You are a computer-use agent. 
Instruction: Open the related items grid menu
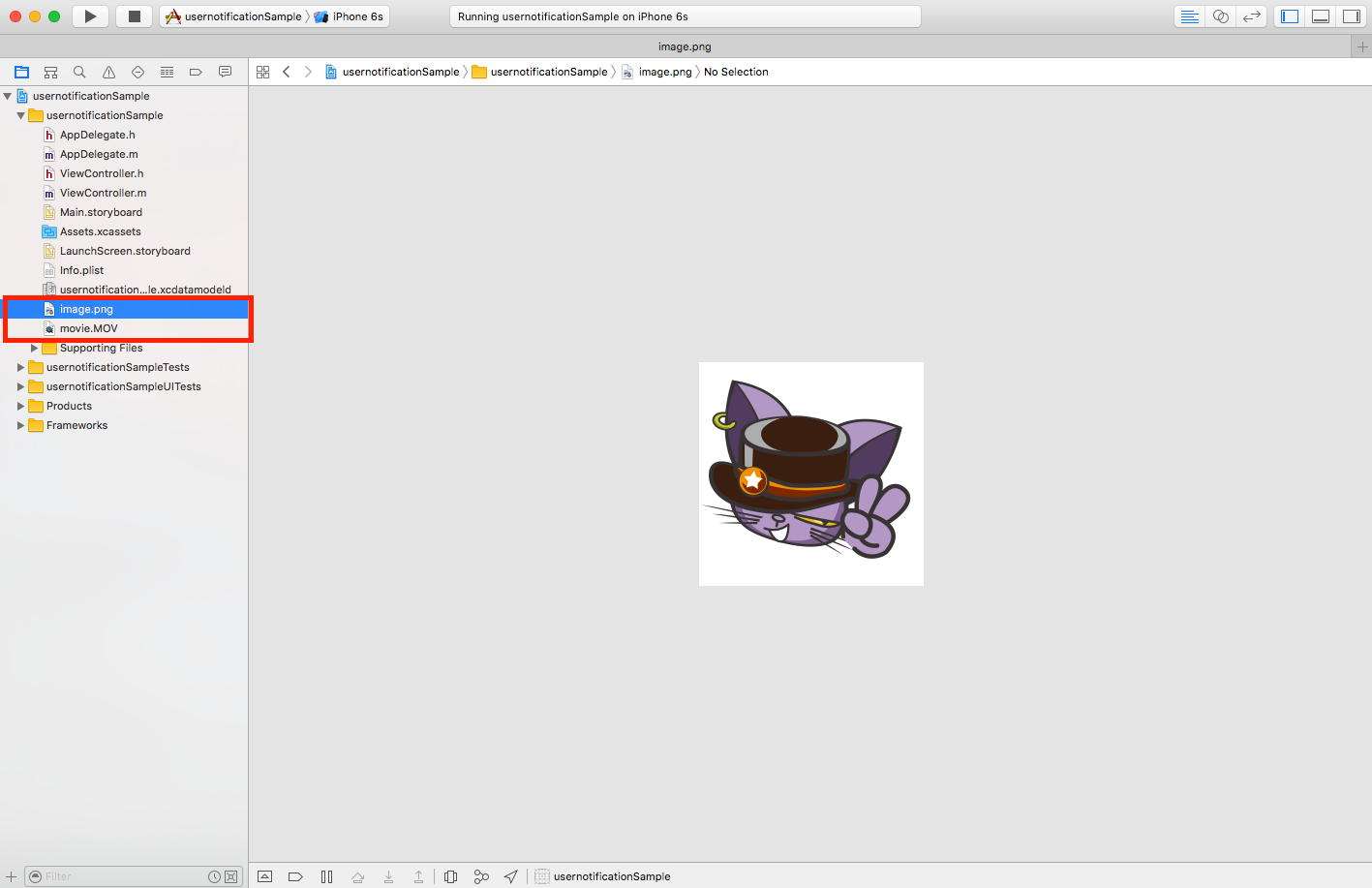262,72
